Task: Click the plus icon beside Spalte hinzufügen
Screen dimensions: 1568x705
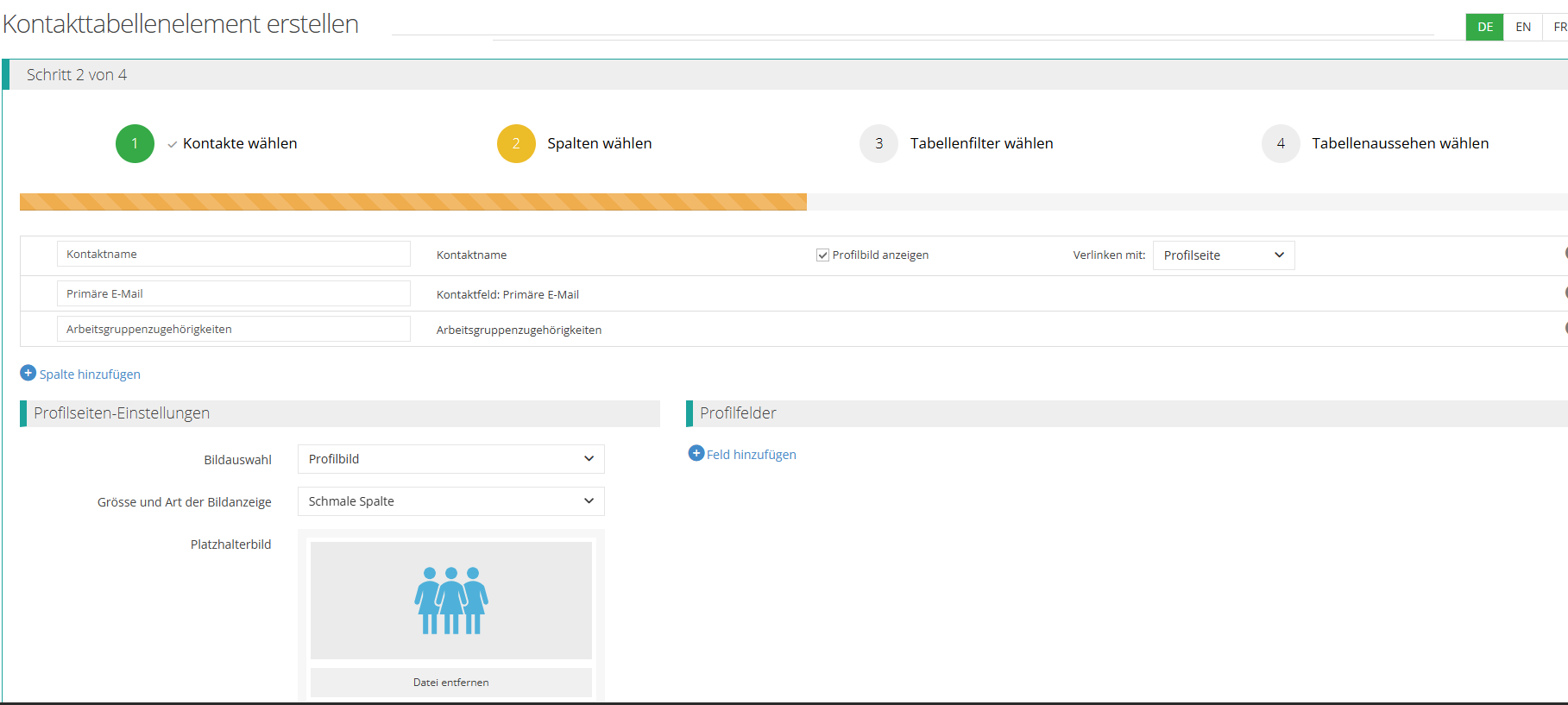Action: (28, 373)
